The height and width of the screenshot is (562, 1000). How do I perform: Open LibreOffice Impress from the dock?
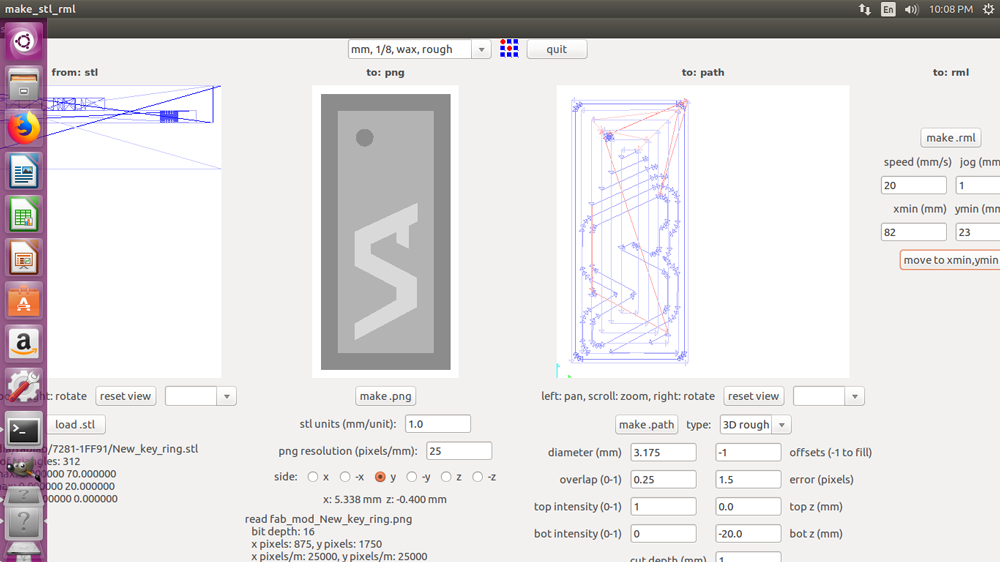tap(24, 258)
